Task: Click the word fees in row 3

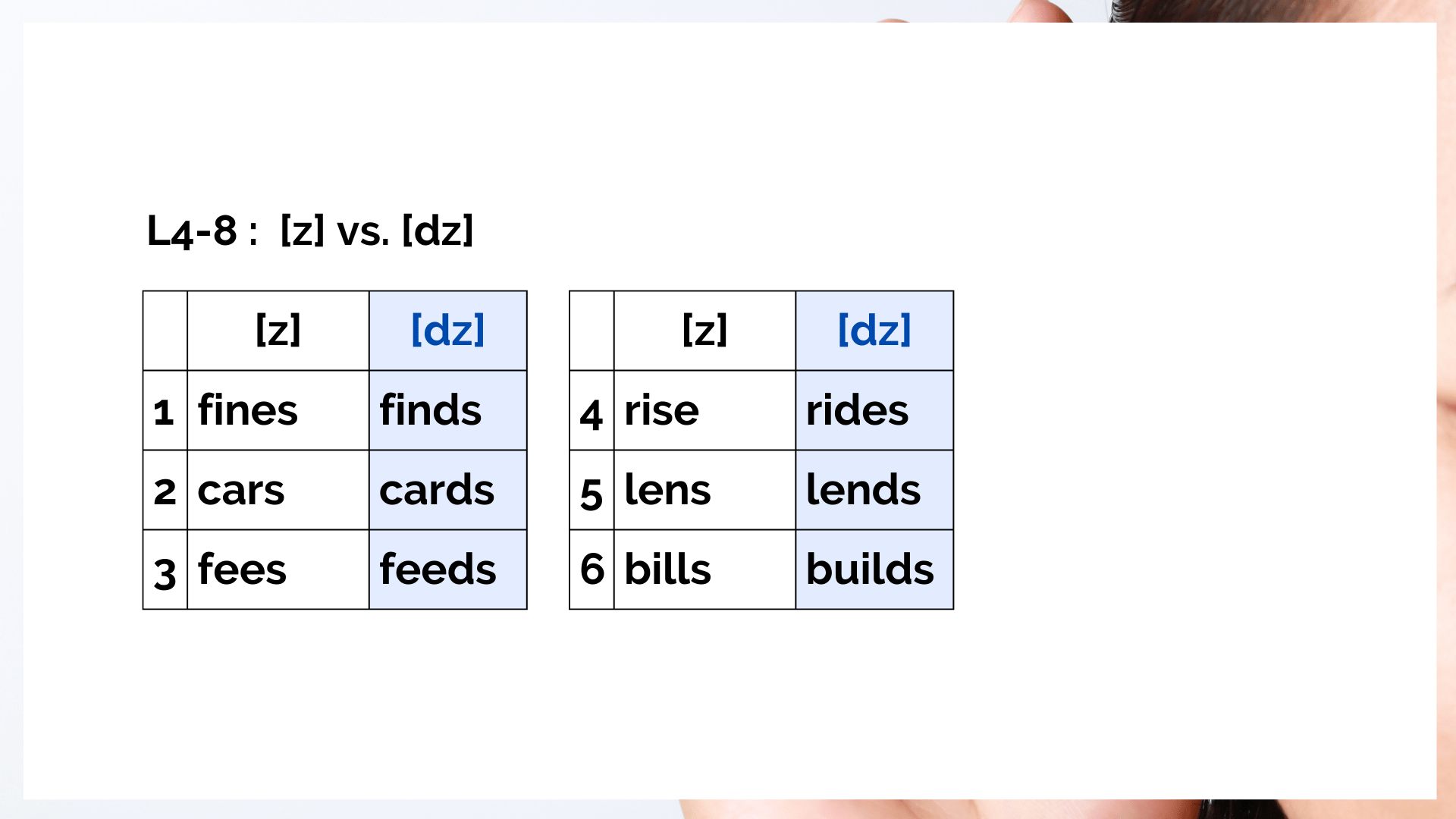Action: (242, 569)
